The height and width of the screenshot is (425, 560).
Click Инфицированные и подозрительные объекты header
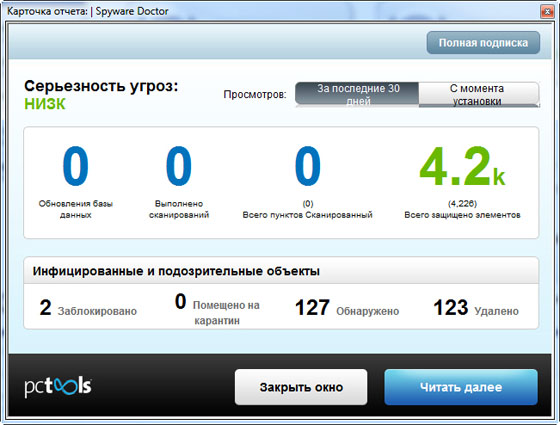pyautogui.click(x=176, y=271)
